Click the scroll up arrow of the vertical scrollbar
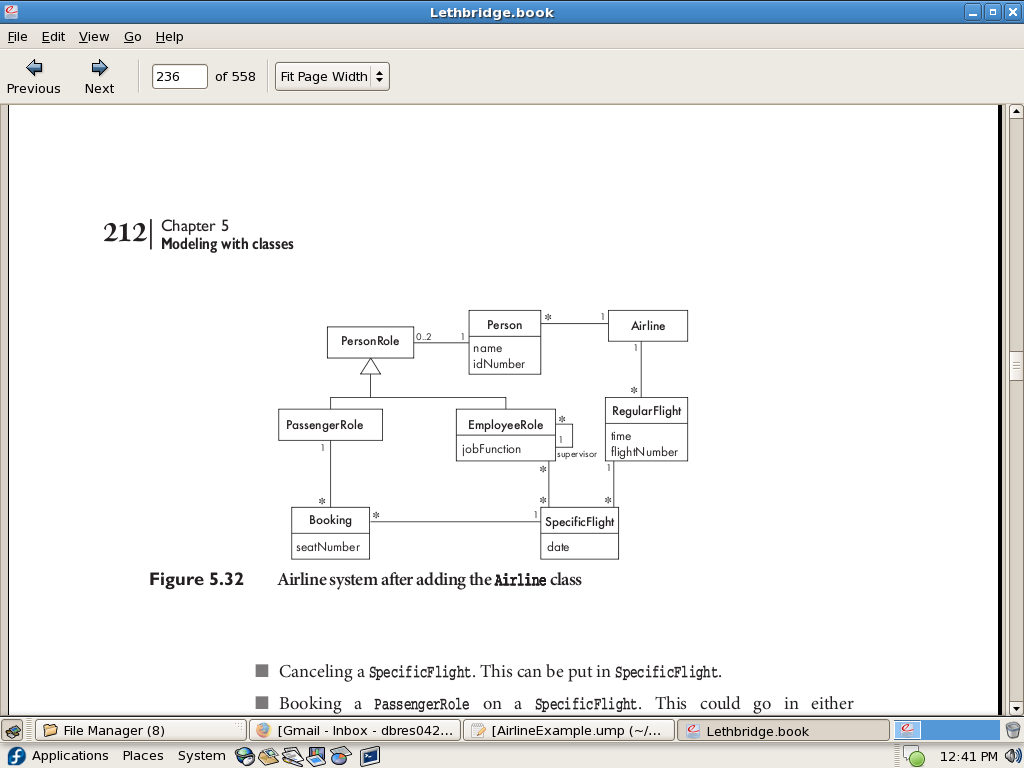1024x768 pixels. [1016, 112]
